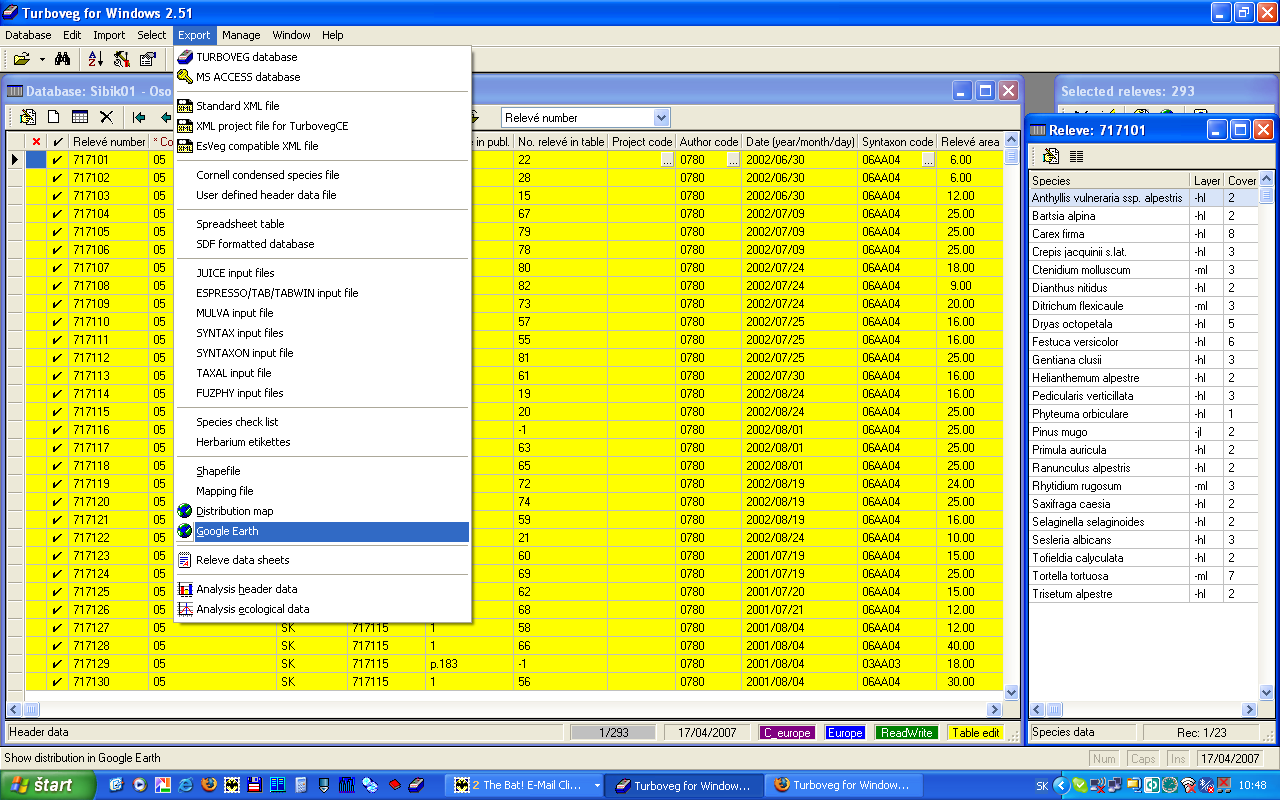Toggle checkmark for relevé 717120
The image size is (1280, 800).
tap(58, 502)
